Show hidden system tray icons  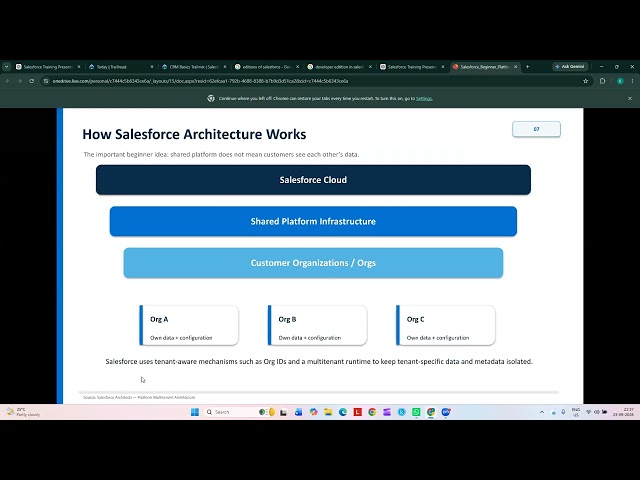542,412
